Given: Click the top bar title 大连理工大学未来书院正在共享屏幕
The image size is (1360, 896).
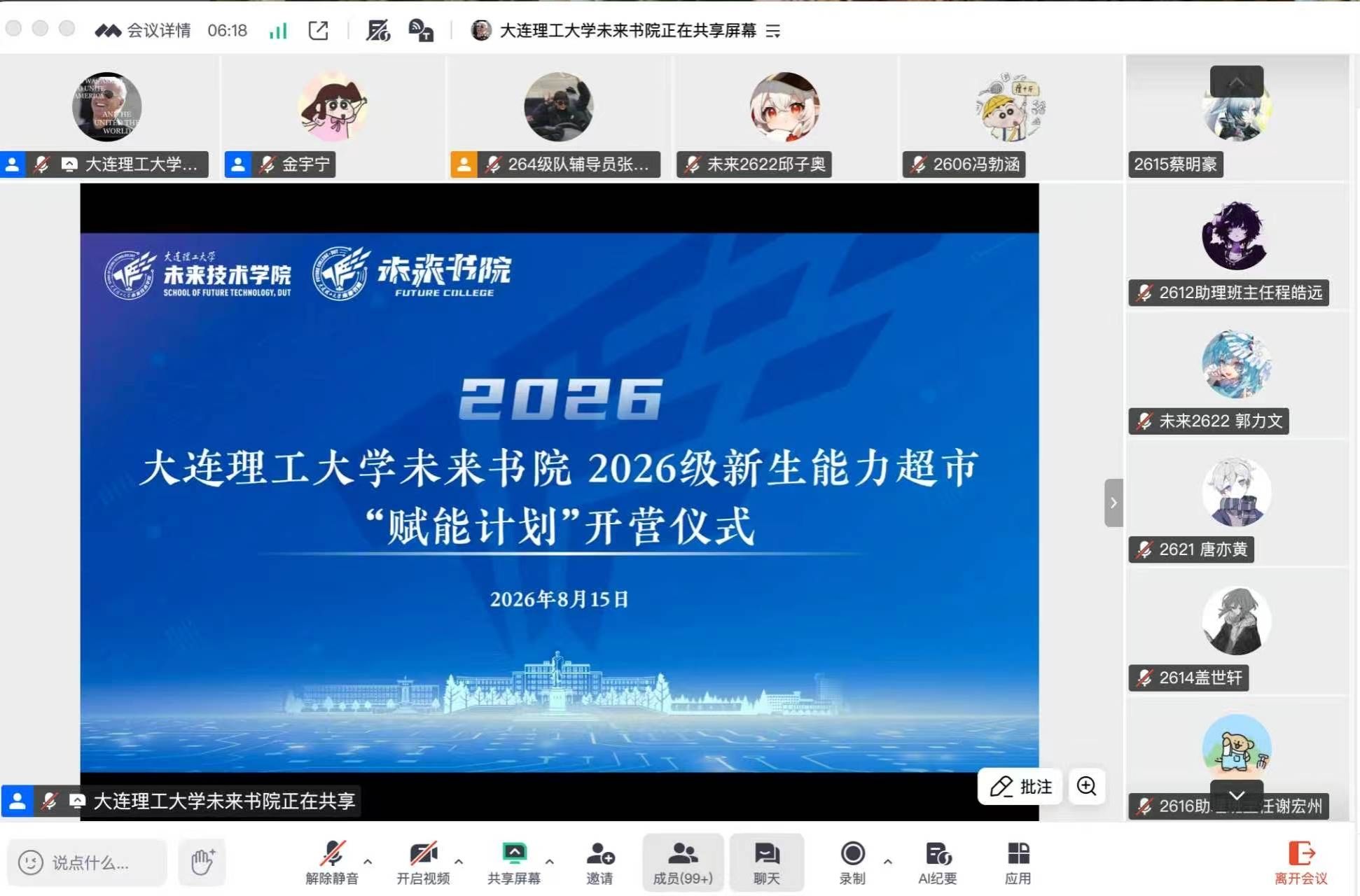Looking at the screenshot, I should pyautogui.click(x=628, y=30).
